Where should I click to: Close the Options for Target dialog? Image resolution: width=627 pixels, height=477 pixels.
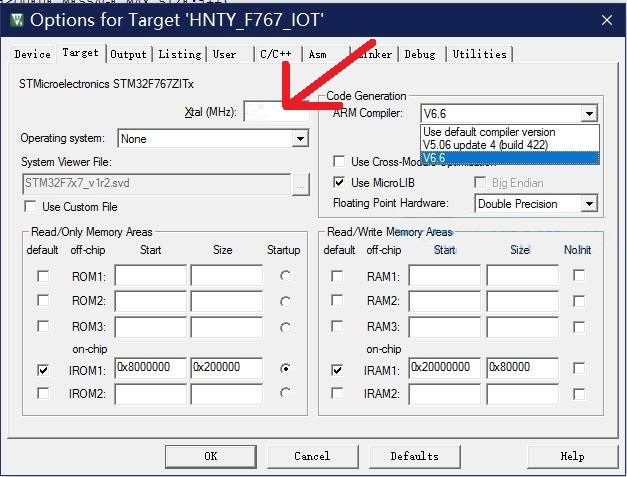(607, 20)
